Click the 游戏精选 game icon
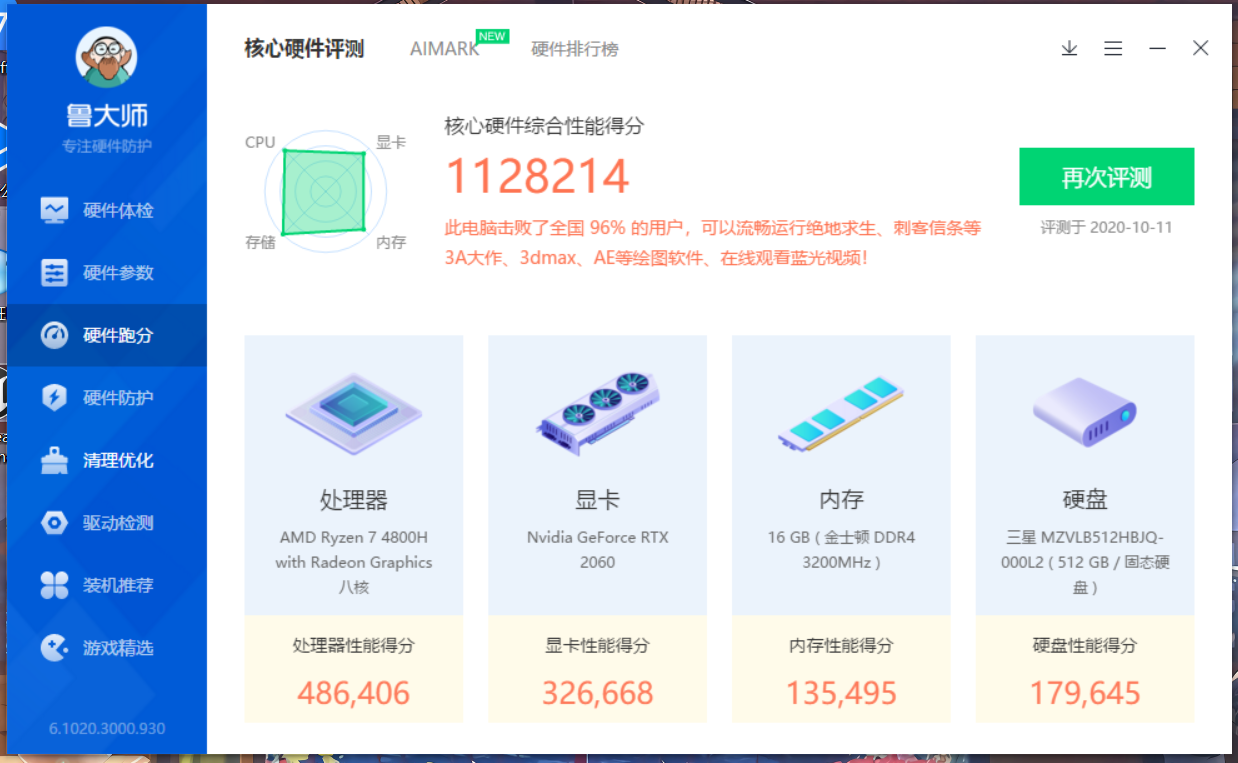 (54, 648)
